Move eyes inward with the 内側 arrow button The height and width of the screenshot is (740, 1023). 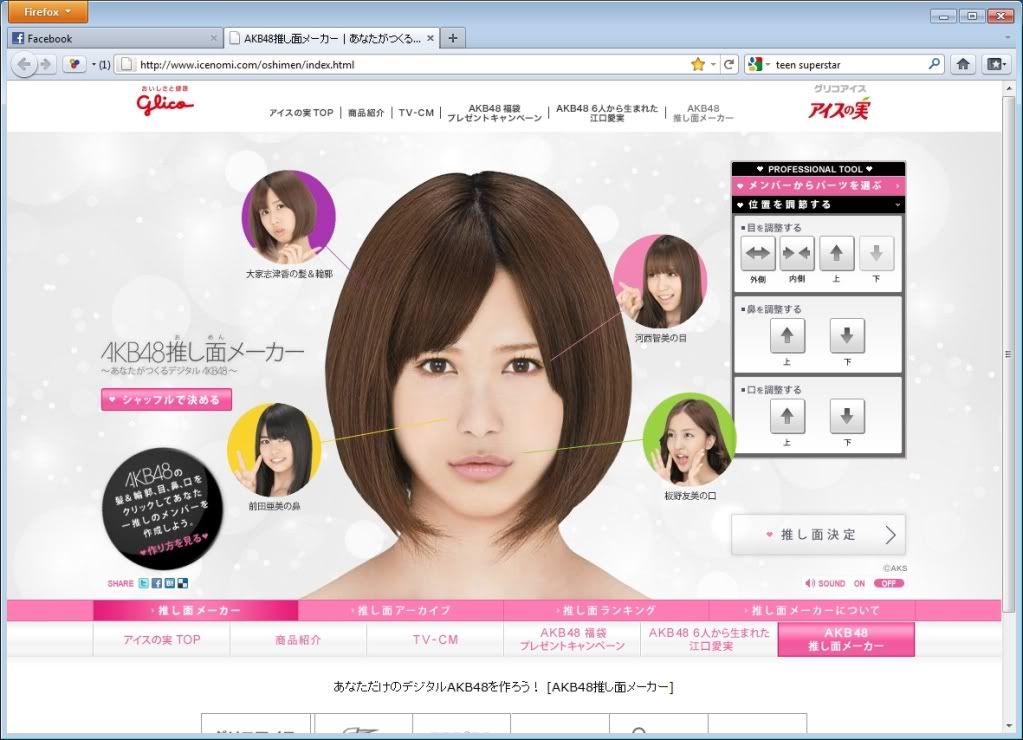click(x=797, y=253)
